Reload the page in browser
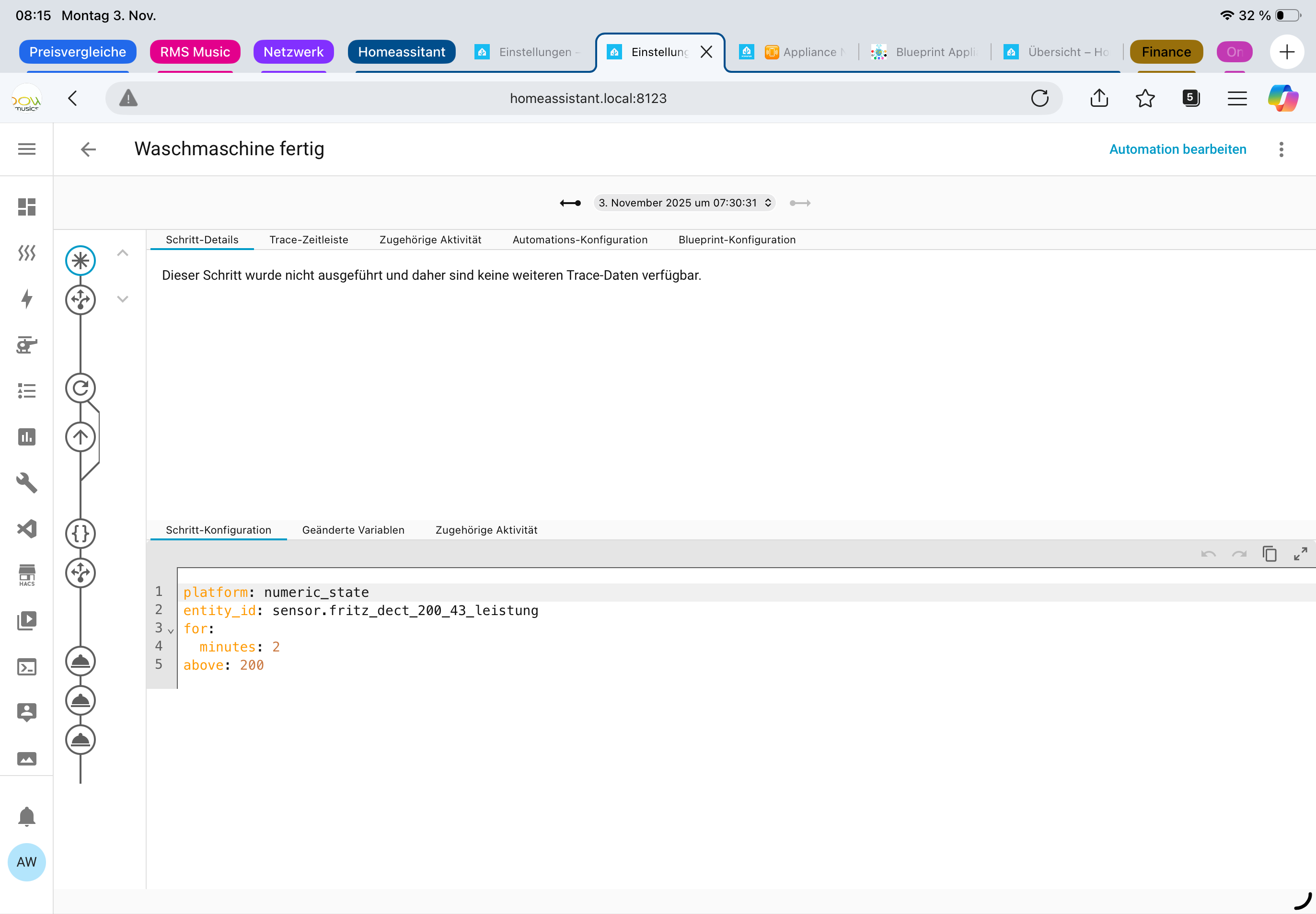The height and width of the screenshot is (914, 1316). 1039,99
